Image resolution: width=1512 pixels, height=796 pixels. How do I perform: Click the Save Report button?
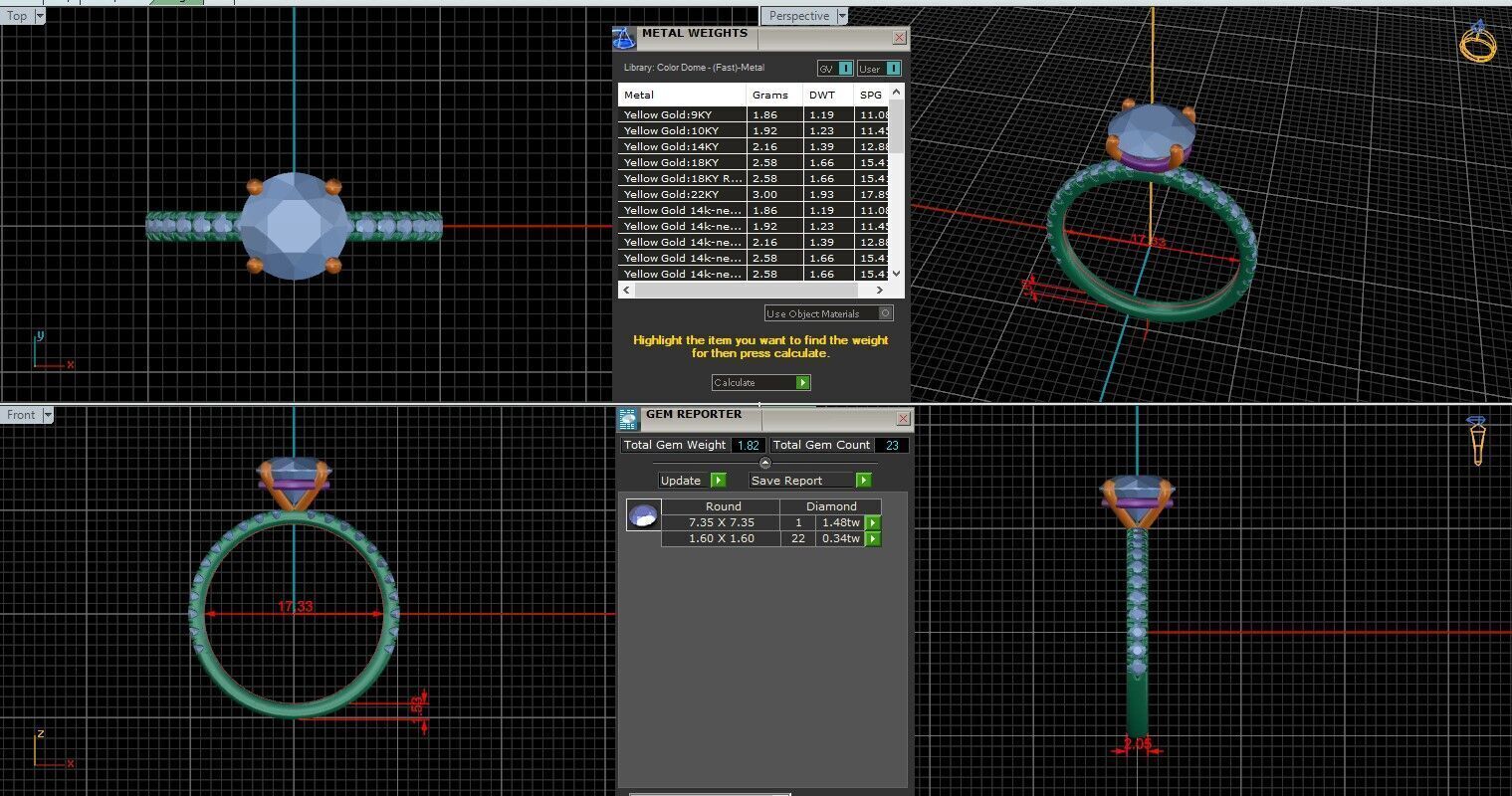click(810, 481)
